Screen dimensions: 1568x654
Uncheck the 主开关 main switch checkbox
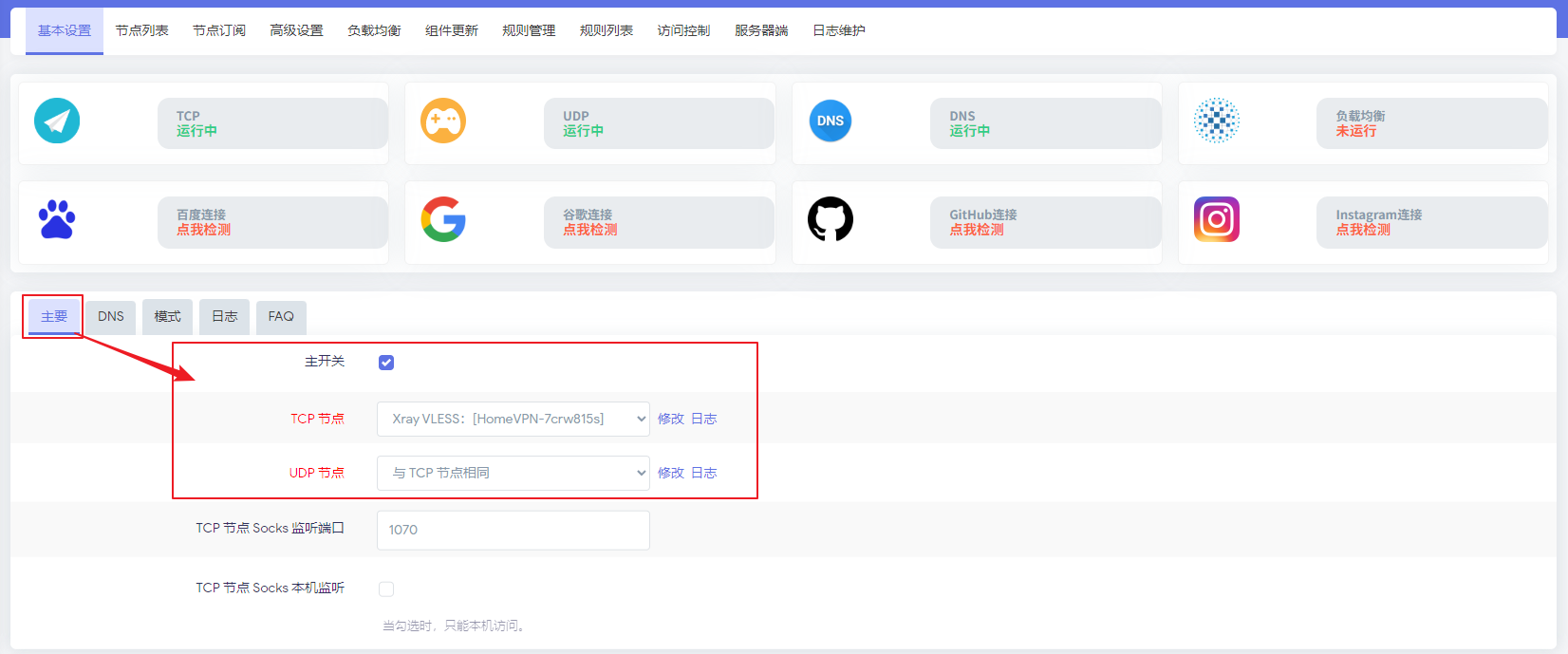click(386, 363)
